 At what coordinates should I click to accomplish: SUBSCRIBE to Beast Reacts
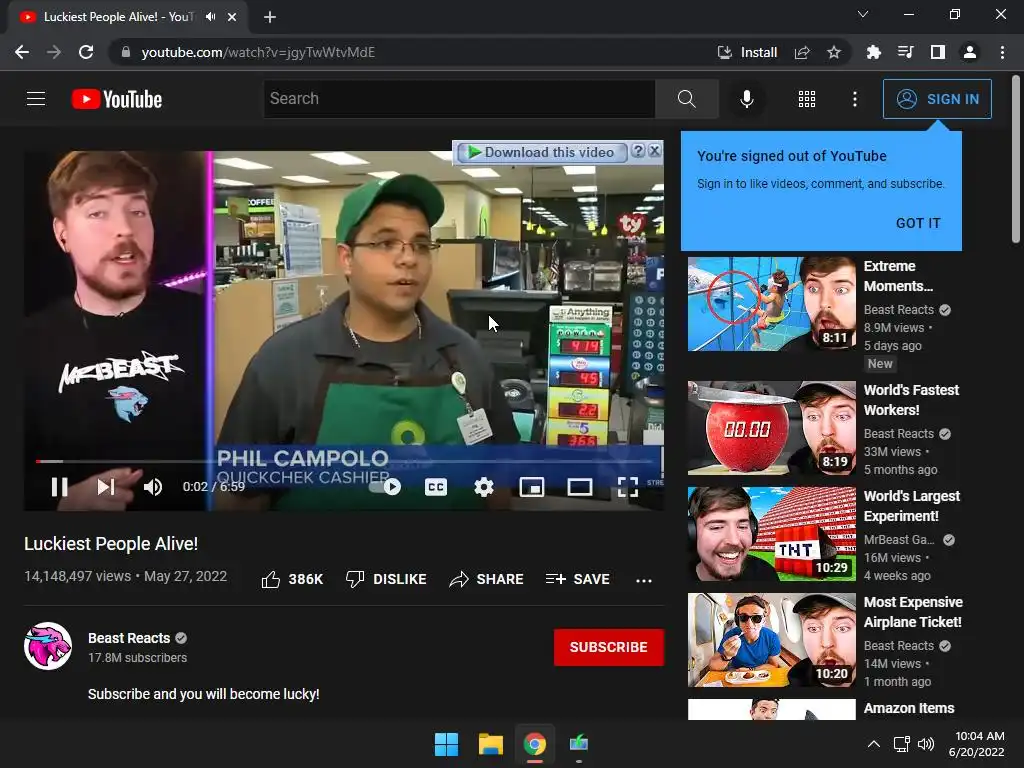pos(609,647)
